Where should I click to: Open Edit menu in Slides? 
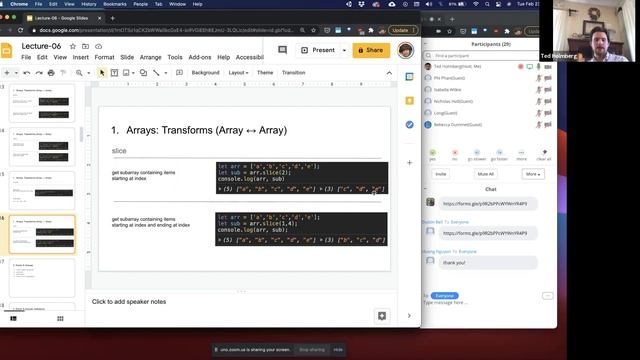coord(42,57)
